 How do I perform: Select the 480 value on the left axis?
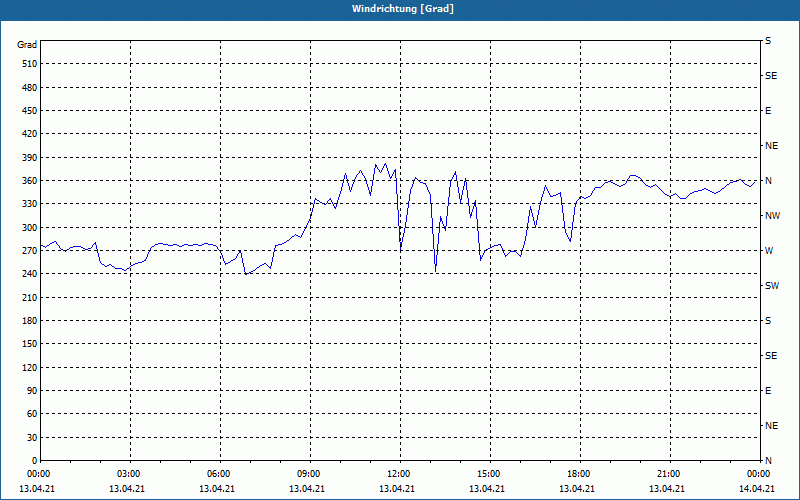pyautogui.click(x=30, y=87)
